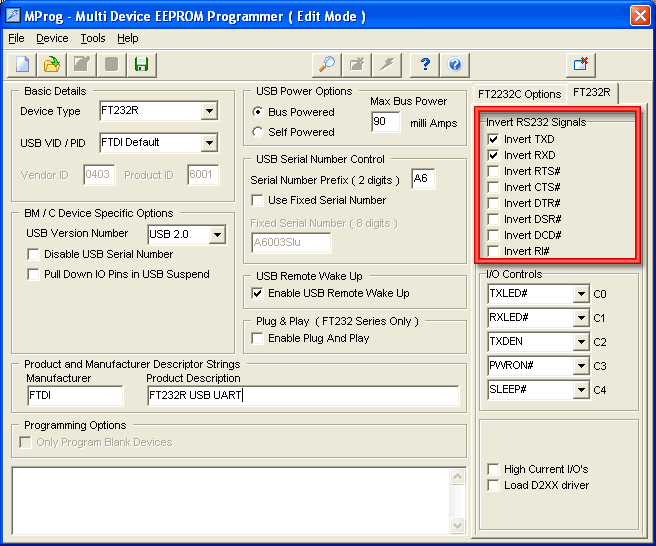Click the blue question mark help icon

(x=425, y=65)
